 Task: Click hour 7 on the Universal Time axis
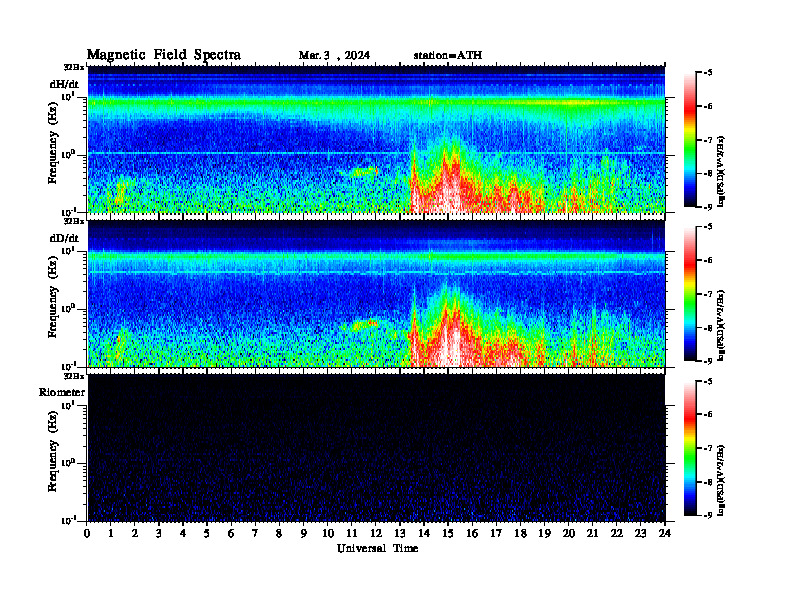click(255, 533)
